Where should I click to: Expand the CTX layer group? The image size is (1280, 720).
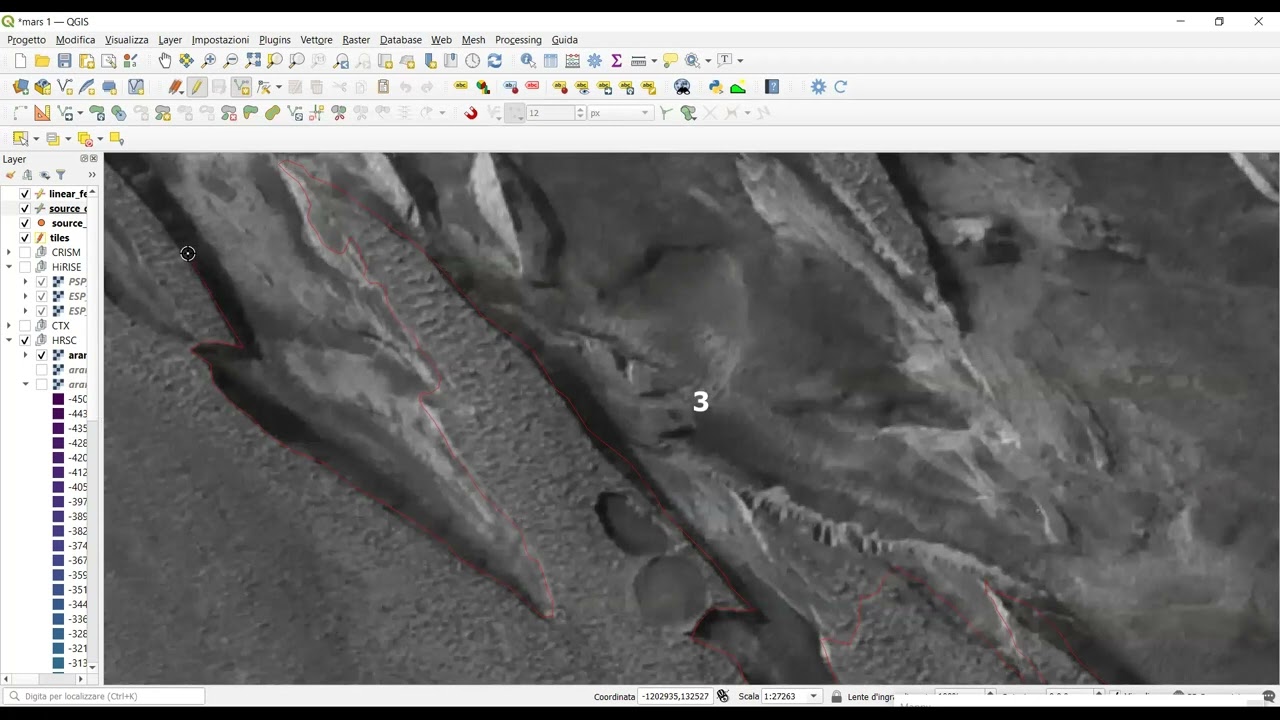pos(9,326)
